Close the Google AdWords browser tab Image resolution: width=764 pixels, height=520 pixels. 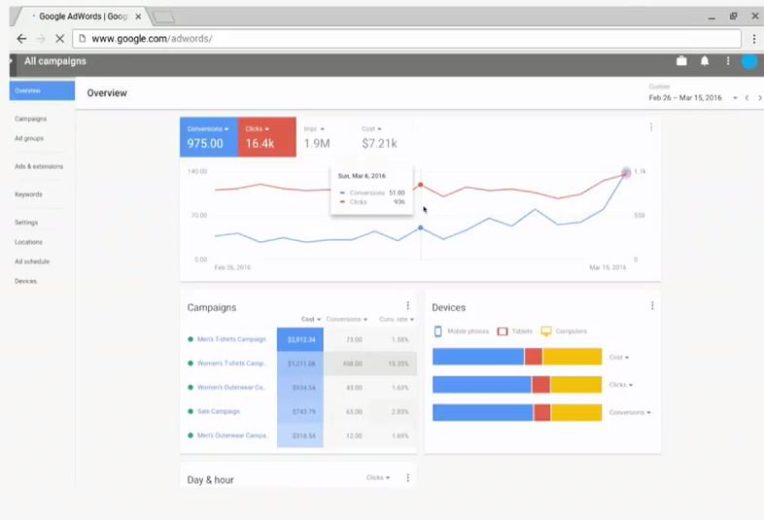(x=138, y=17)
